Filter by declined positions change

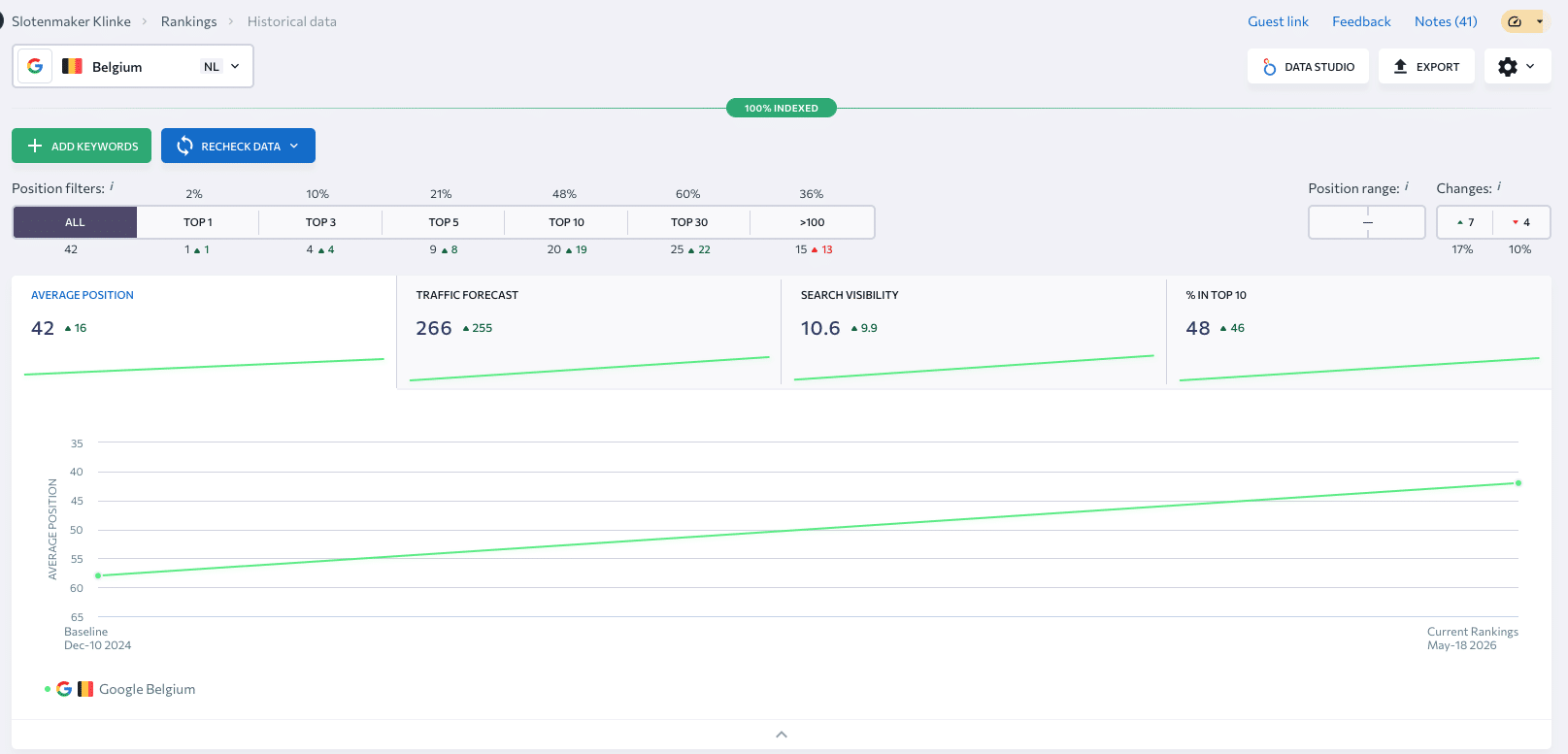(1521, 222)
